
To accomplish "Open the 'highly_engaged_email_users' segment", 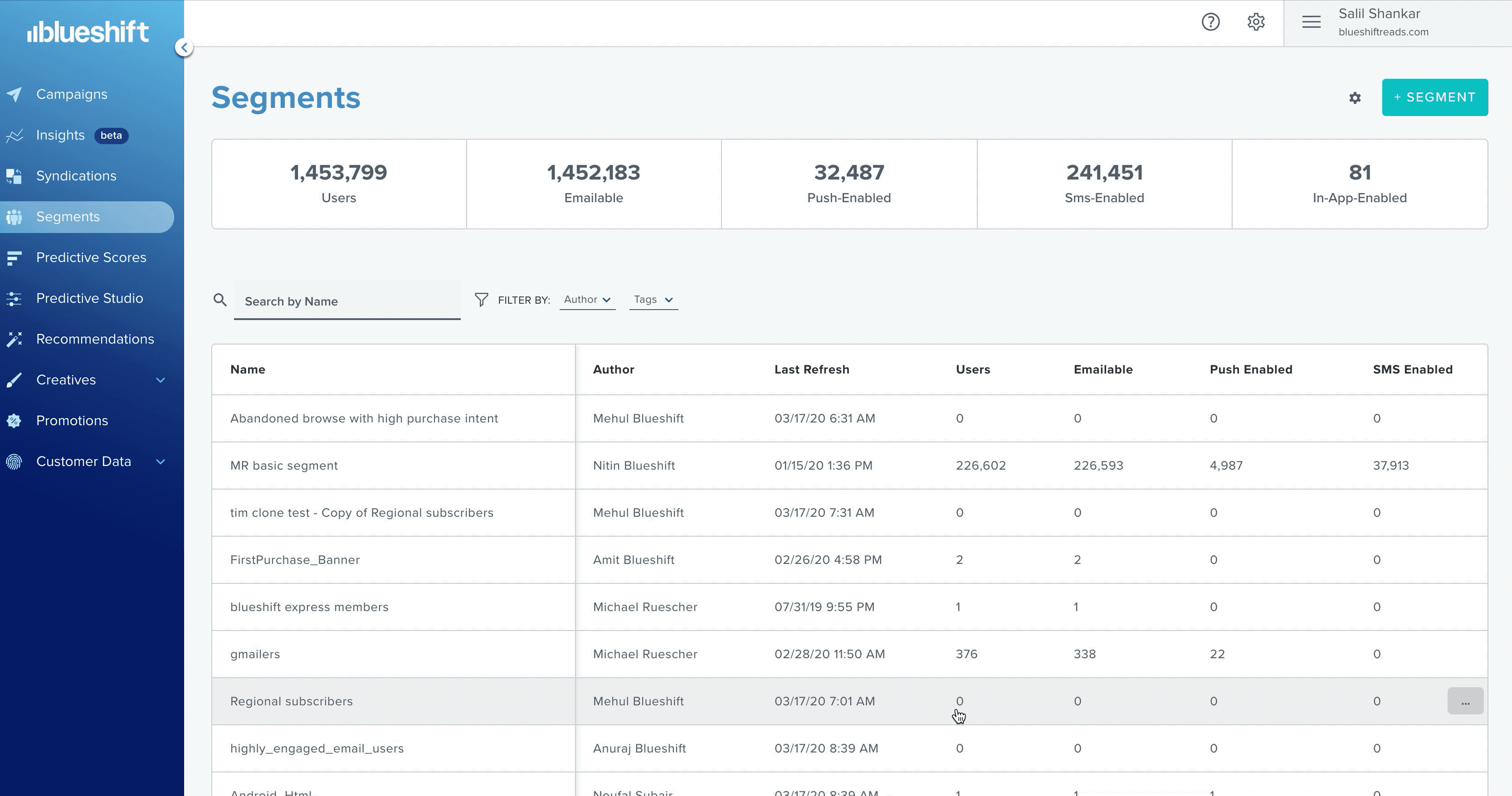I will pyautogui.click(x=317, y=748).
